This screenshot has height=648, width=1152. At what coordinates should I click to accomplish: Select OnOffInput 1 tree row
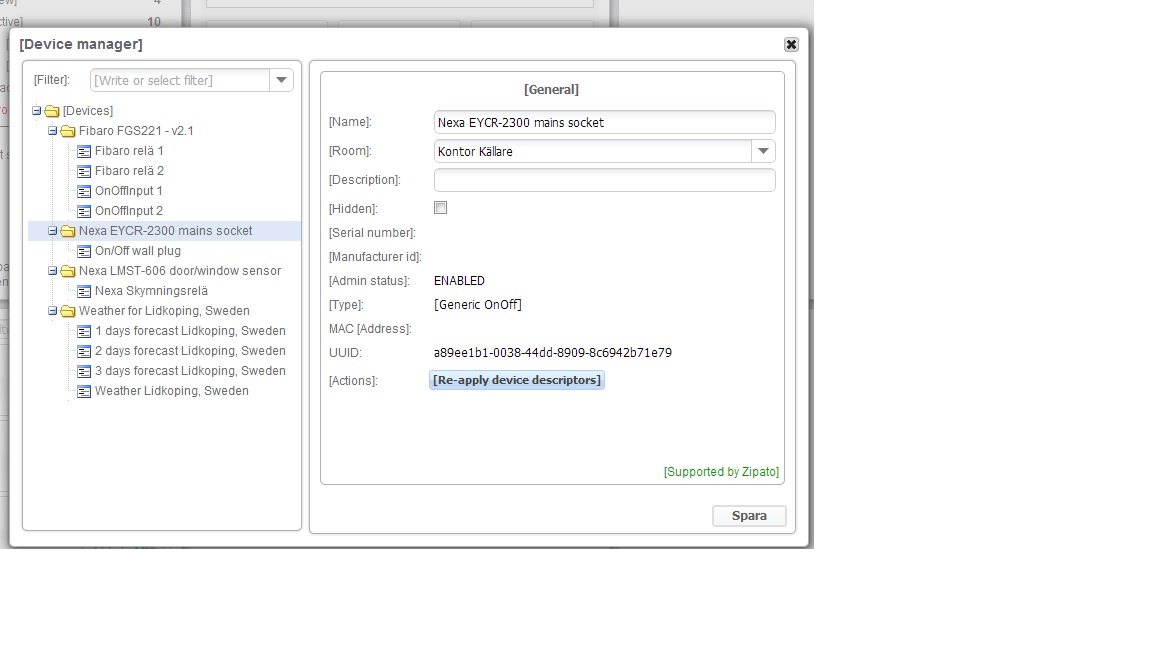click(x=129, y=190)
